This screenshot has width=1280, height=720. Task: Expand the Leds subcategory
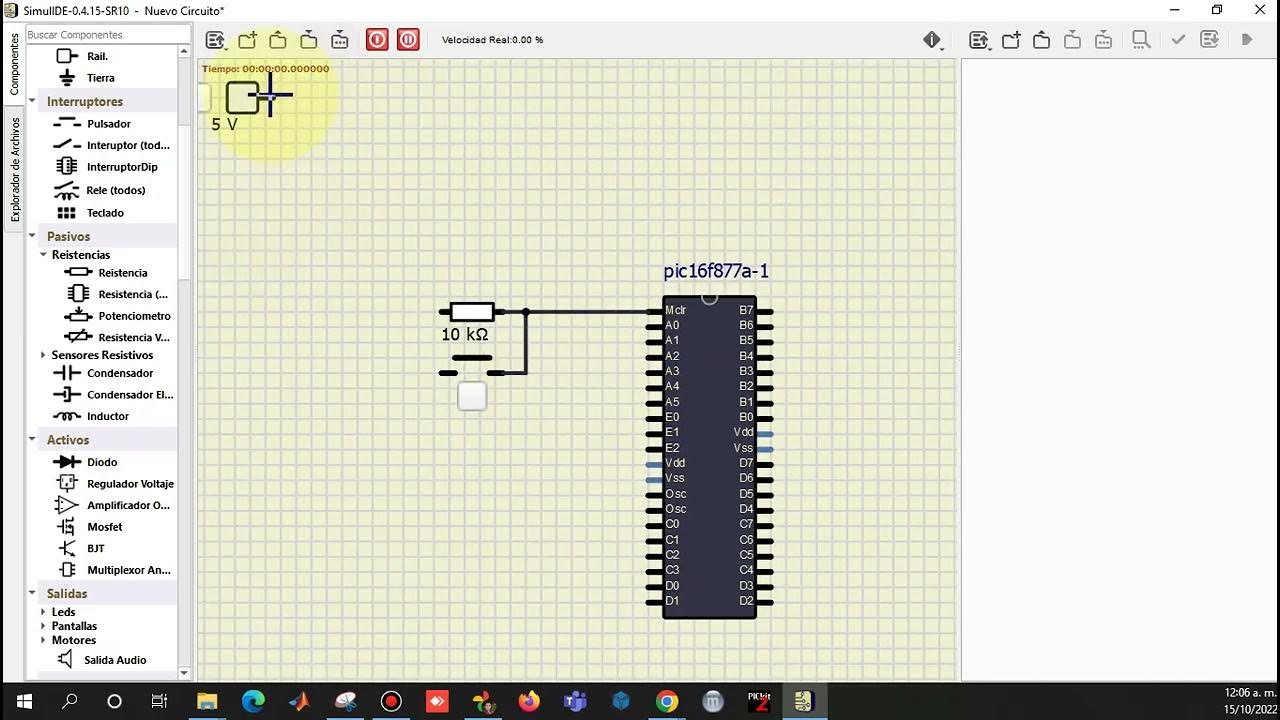(43, 612)
